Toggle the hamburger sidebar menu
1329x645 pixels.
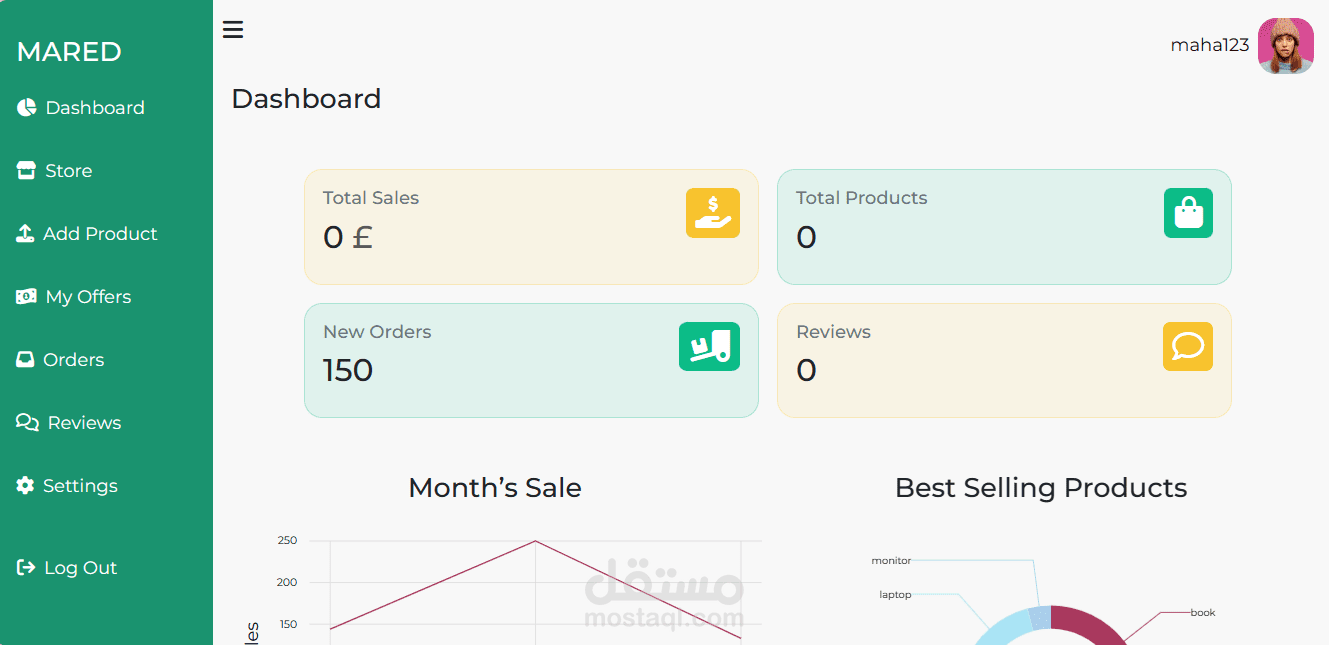point(233,30)
